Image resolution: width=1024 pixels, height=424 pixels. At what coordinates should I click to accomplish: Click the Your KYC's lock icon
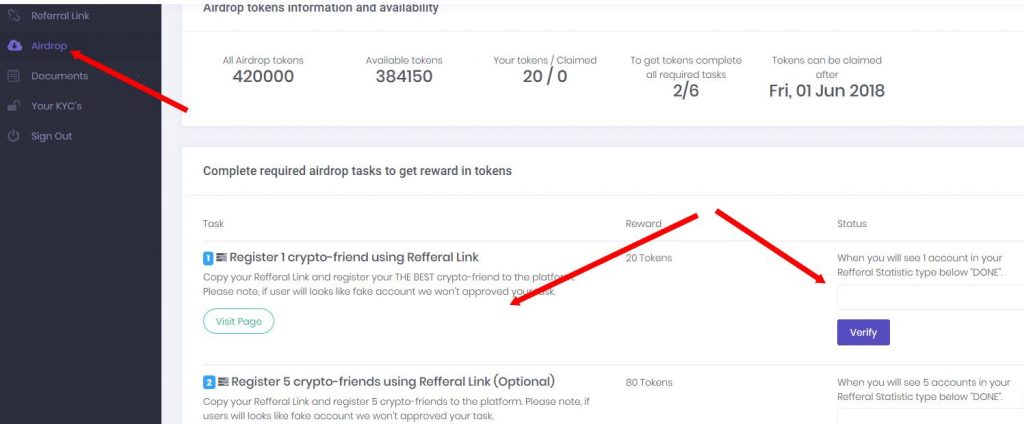point(14,106)
